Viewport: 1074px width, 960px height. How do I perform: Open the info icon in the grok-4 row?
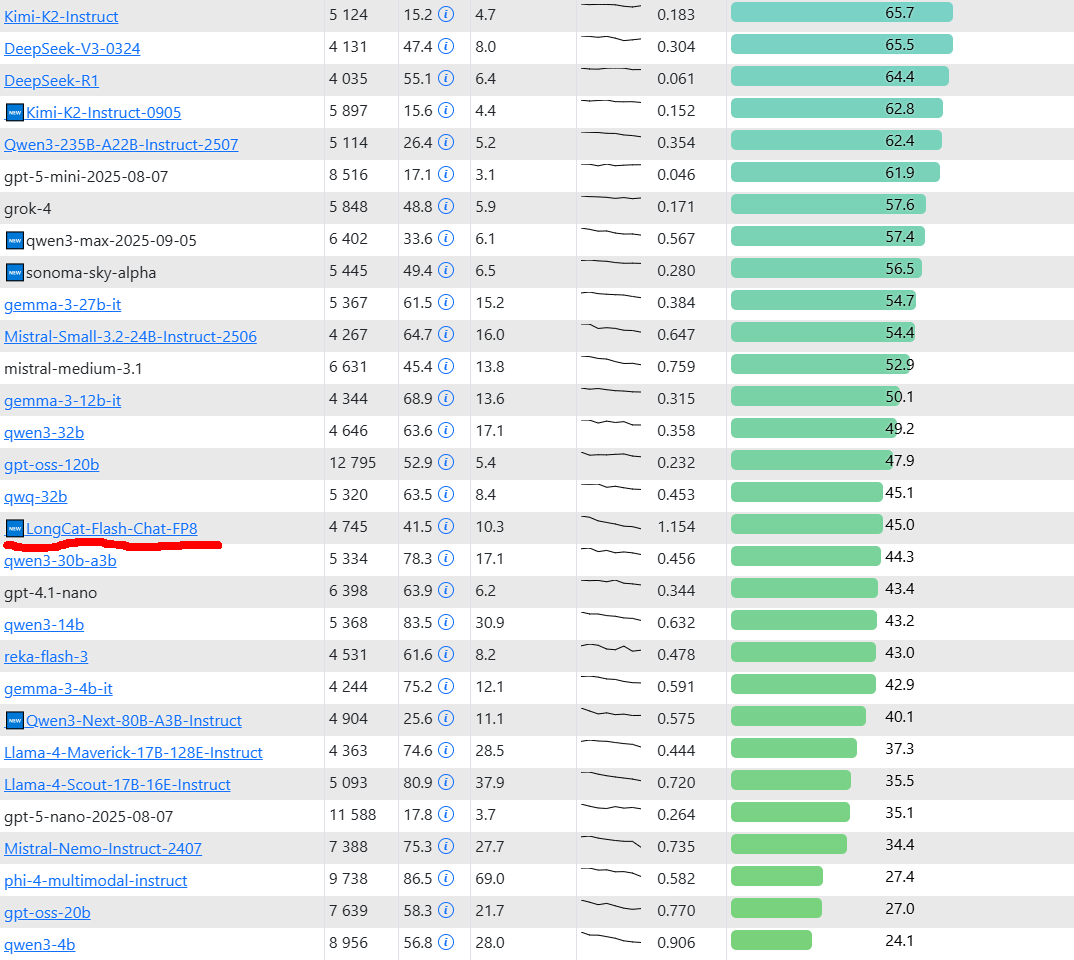(446, 206)
